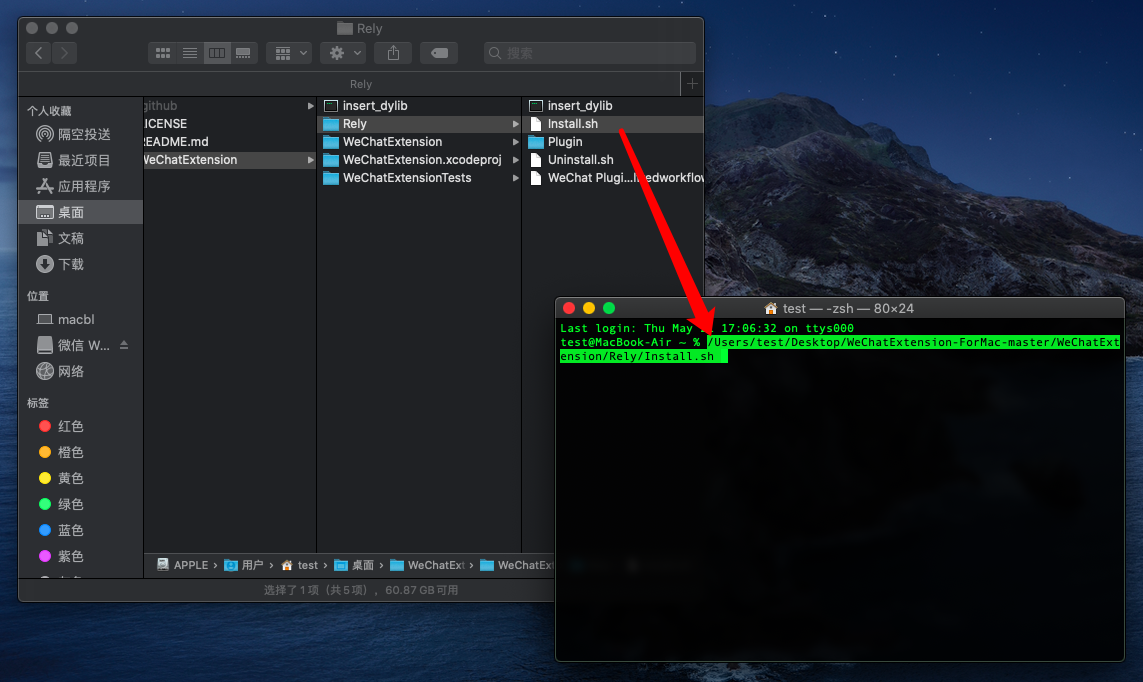The width and height of the screenshot is (1143, 682).
Task: Switch Finder to list view
Action: tap(190, 52)
